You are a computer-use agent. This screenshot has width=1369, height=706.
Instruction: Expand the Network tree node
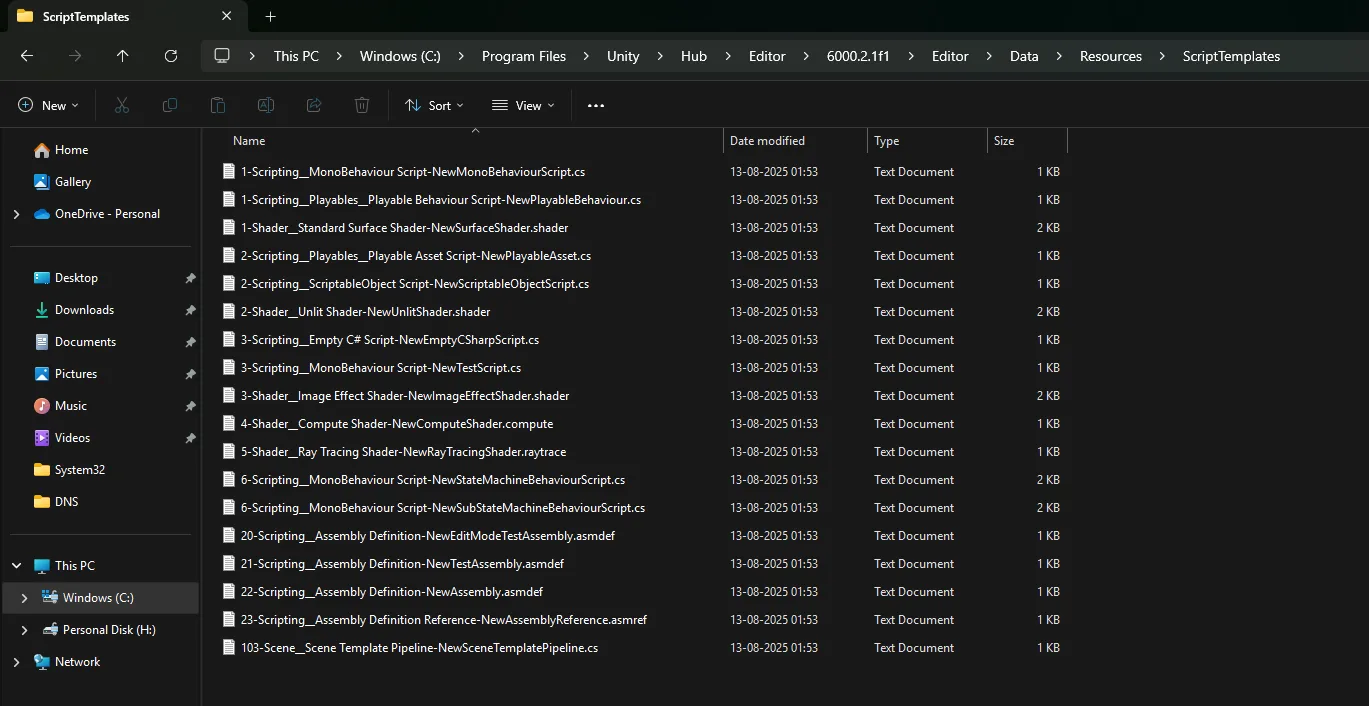click(x=16, y=662)
